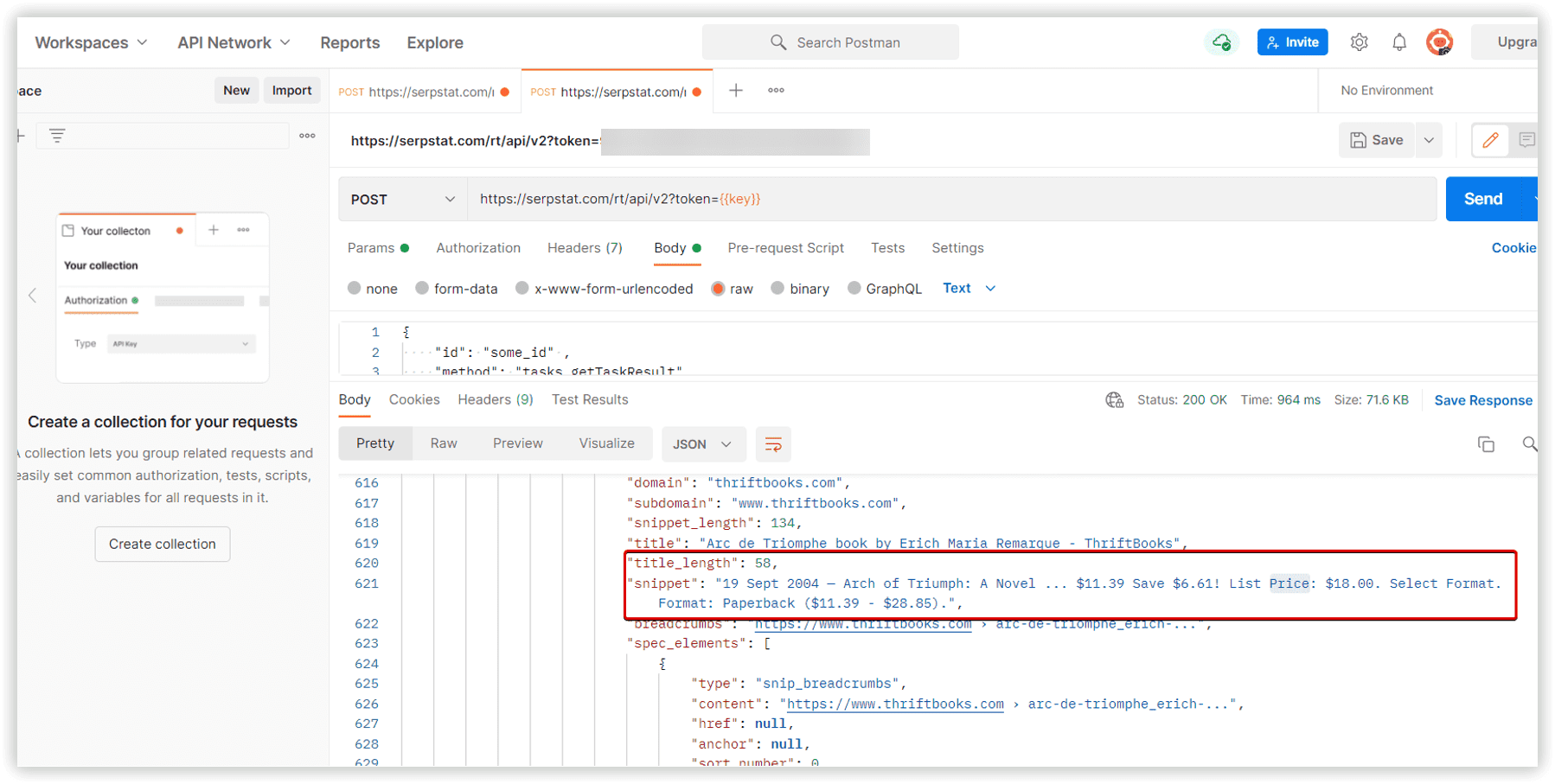Open the user avatar menu
Viewport: 1555px width, 784px height.
click(x=1440, y=42)
